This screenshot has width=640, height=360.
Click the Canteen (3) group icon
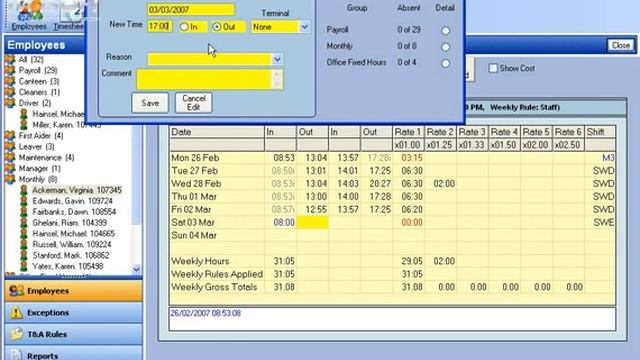point(10,81)
